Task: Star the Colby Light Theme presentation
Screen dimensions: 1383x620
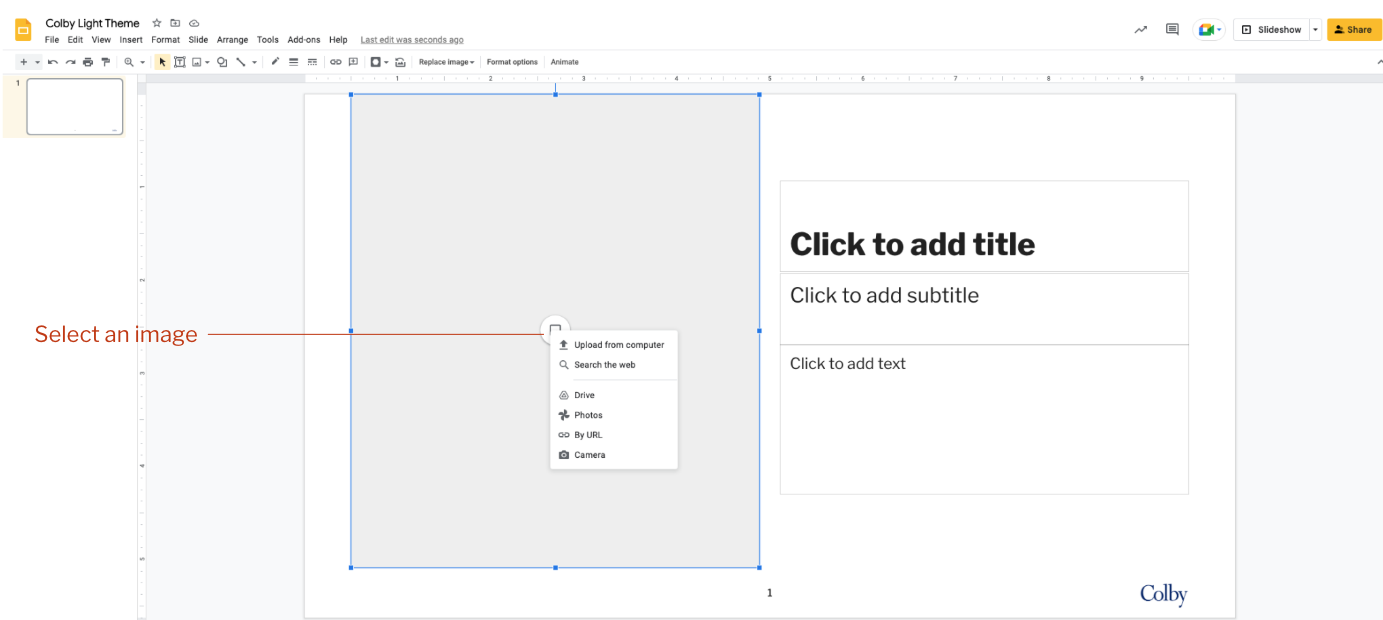Action: [x=157, y=23]
